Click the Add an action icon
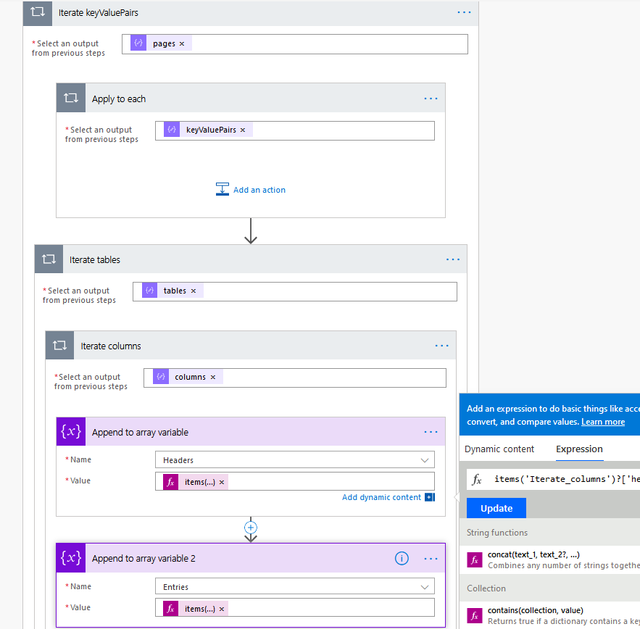The width and height of the screenshot is (640, 629). [222, 189]
